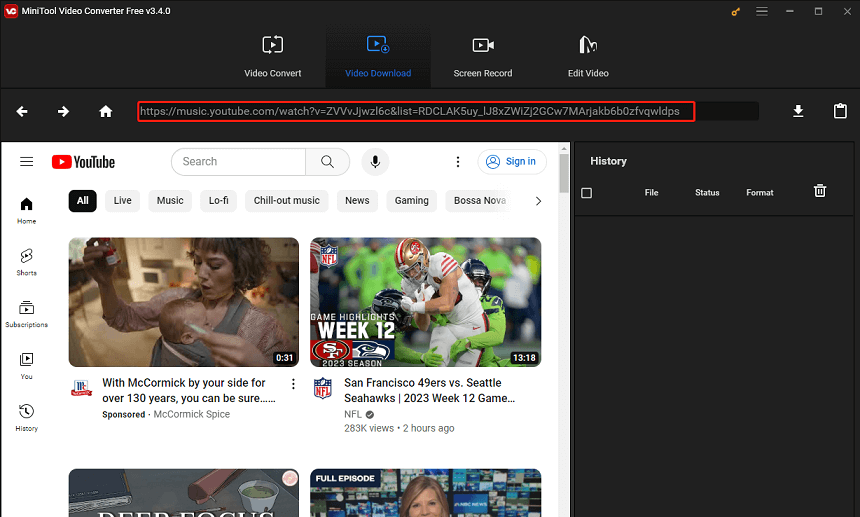Screen dimensions: 860x517
Task: Click the File column header
Action: pyautogui.click(x=651, y=192)
